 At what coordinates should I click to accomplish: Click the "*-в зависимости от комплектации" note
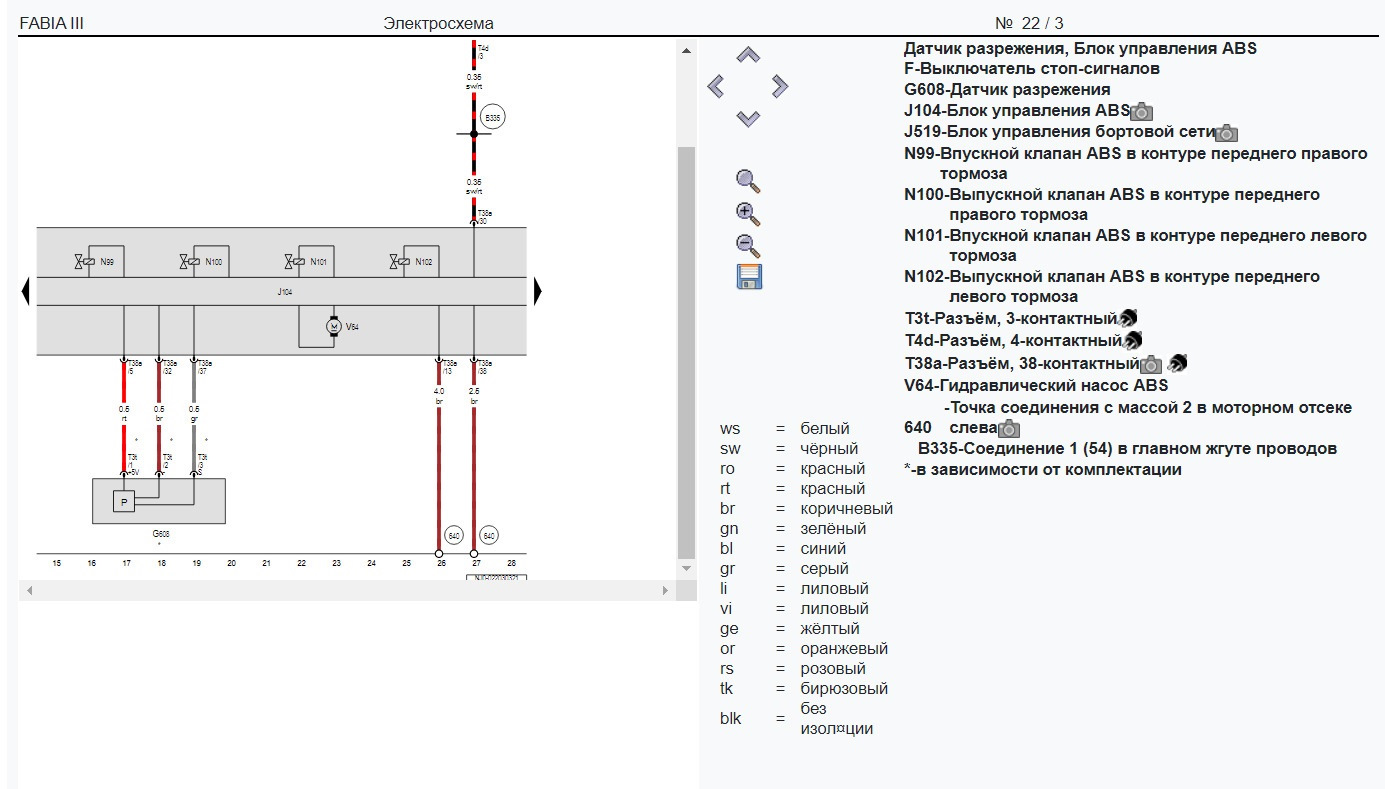[x=1042, y=469]
